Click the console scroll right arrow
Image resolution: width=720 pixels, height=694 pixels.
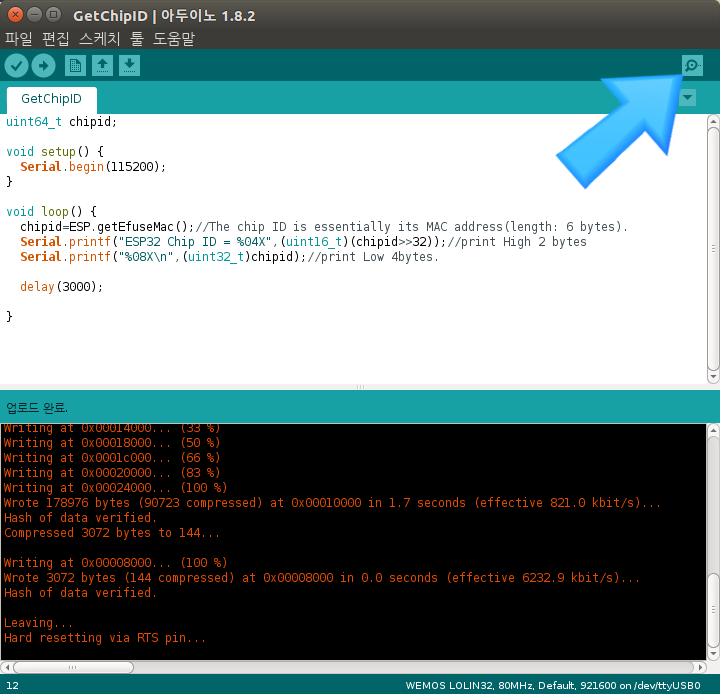point(700,667)
